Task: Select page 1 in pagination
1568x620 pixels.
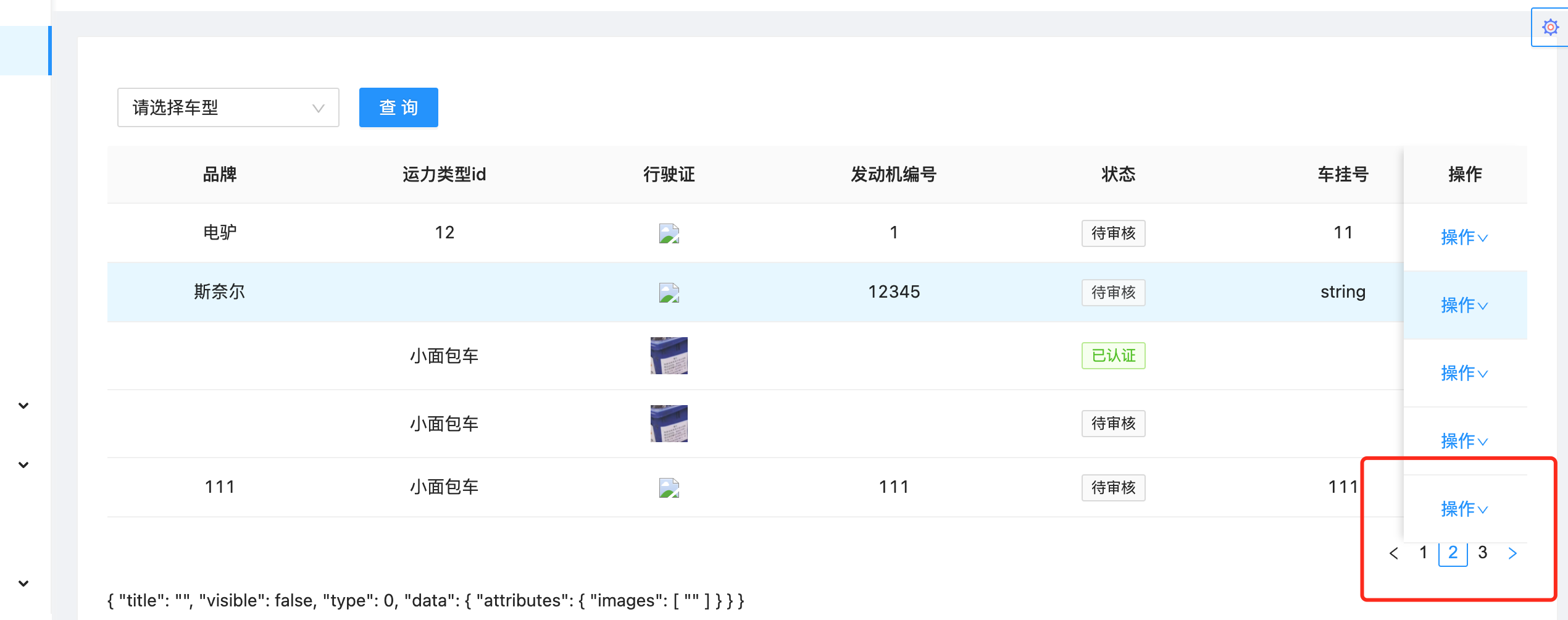Action: tap(1424, 552)
